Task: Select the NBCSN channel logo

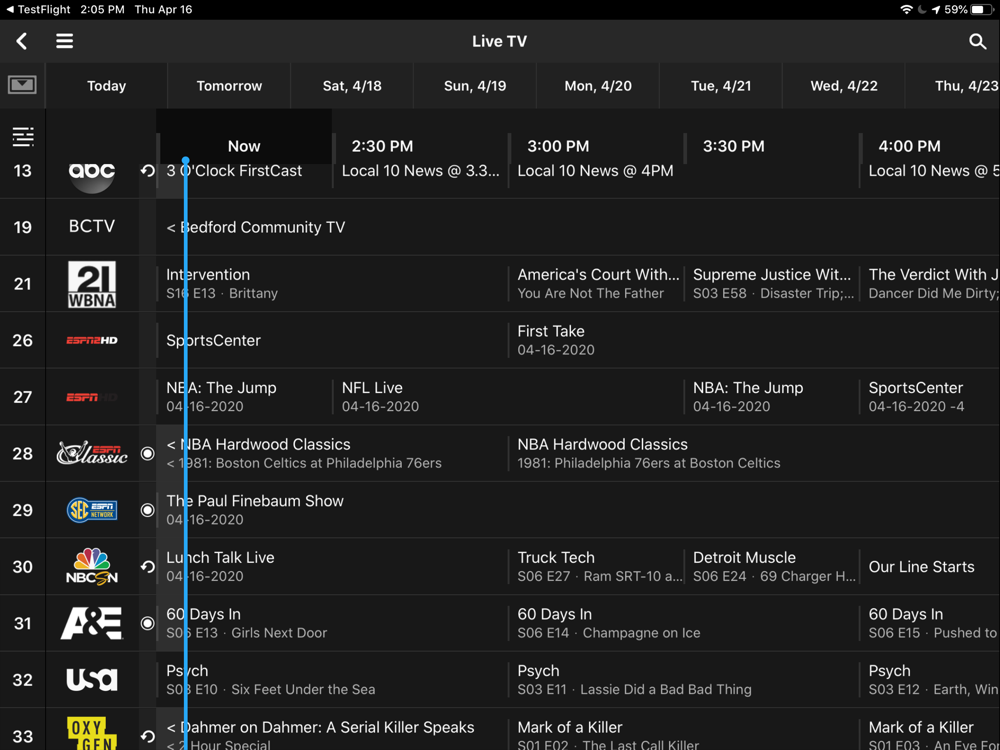Action: 92,566
